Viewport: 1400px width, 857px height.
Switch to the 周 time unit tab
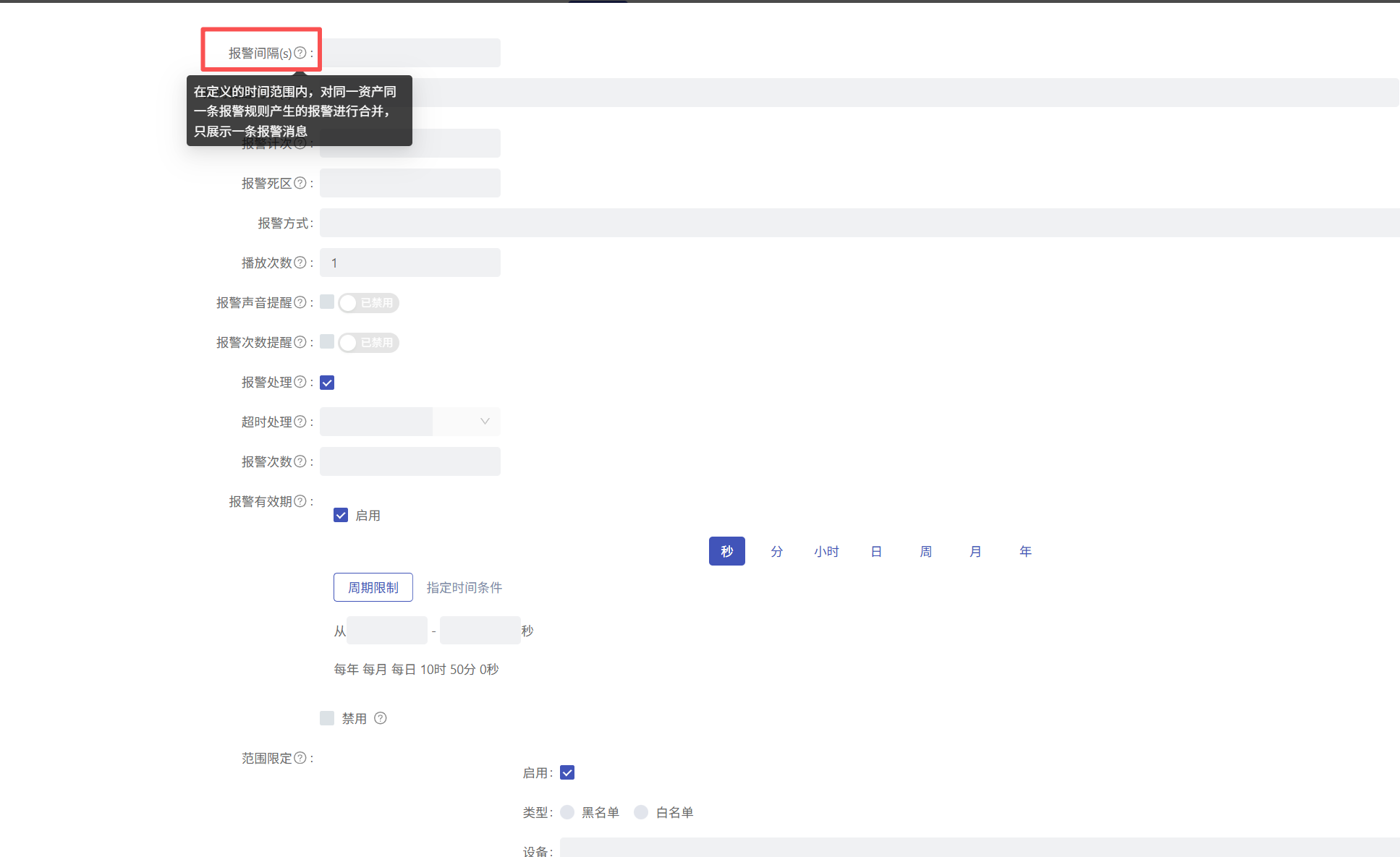925,551
